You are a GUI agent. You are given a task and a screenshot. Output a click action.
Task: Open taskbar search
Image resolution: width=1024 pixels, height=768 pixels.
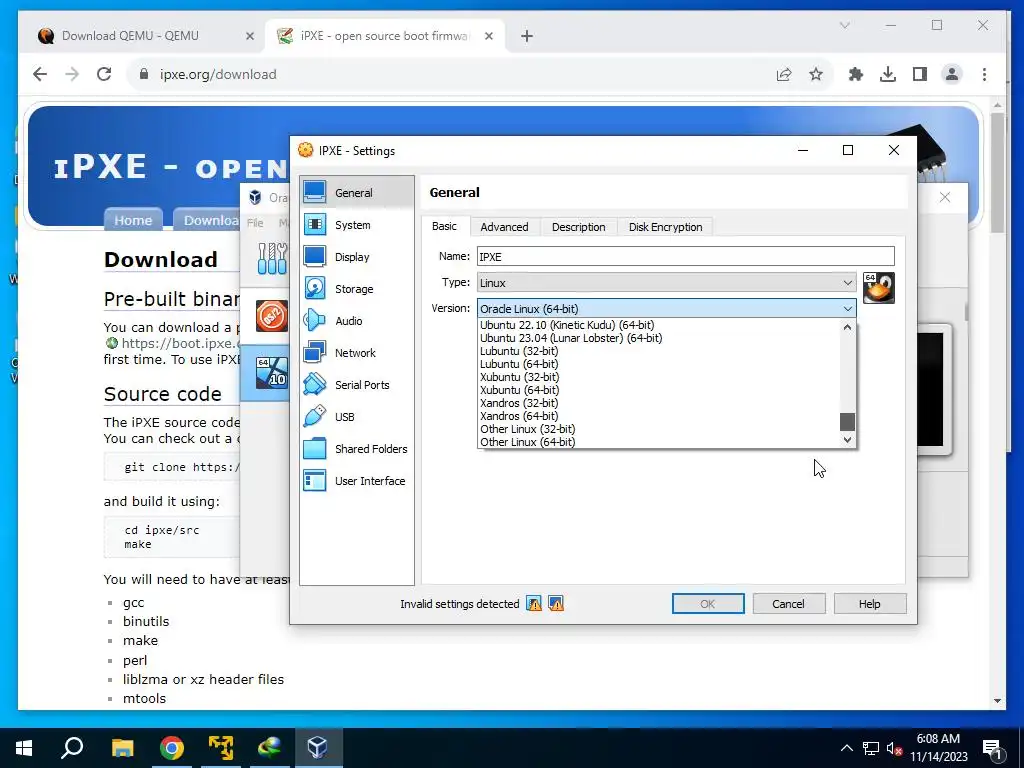[72, 747]
